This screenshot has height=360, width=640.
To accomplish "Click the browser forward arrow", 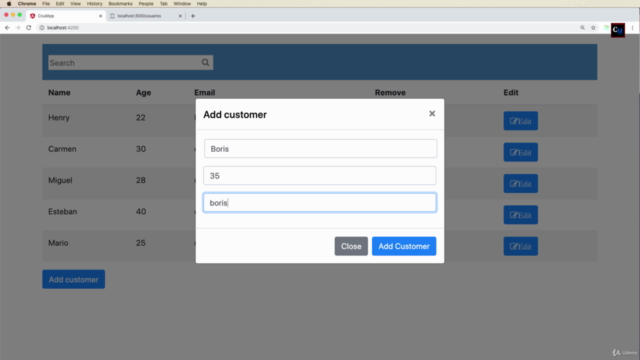I will coord(18,28).
